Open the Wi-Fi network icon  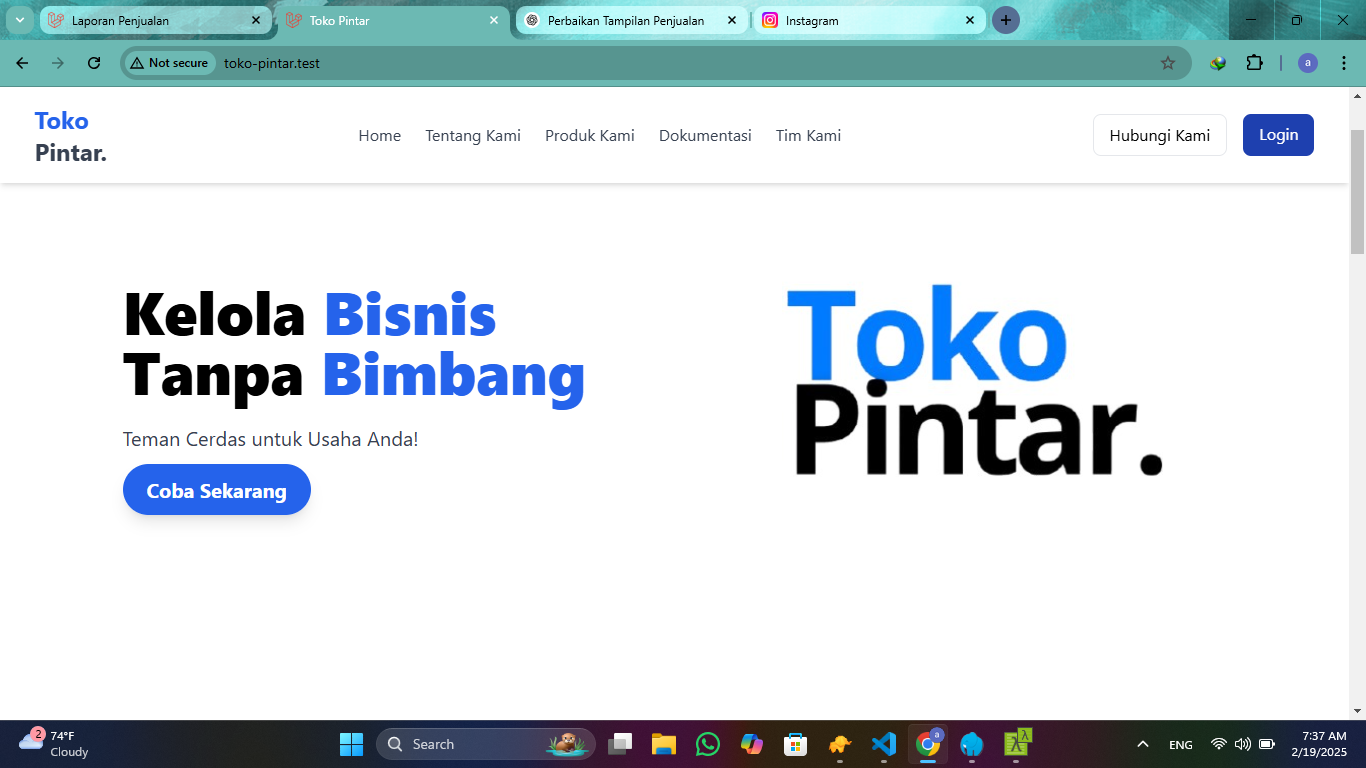point(1219,744)
